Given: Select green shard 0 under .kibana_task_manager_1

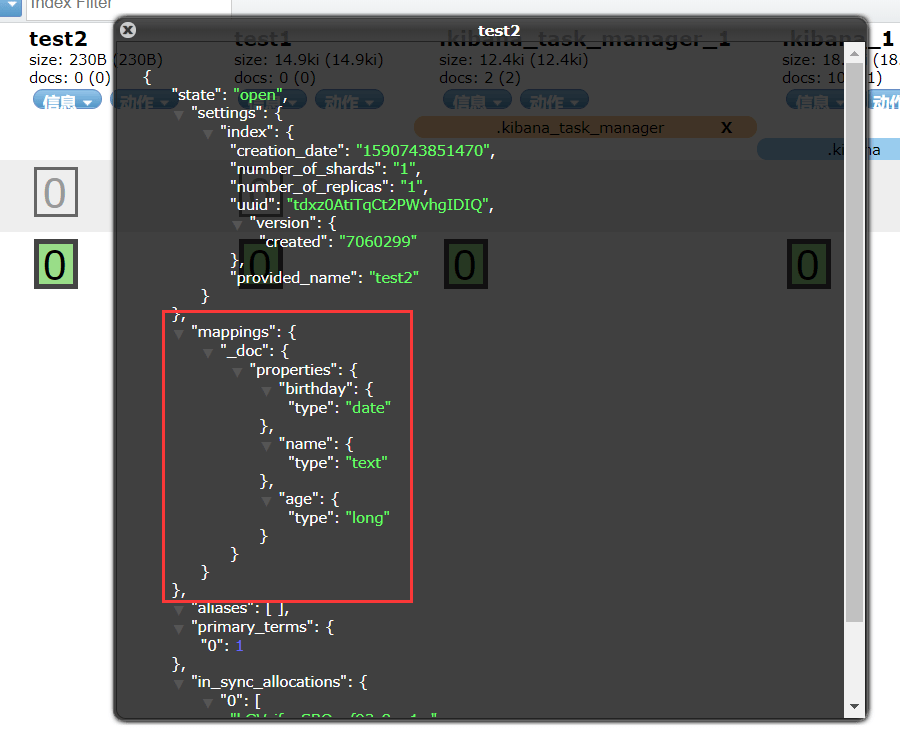Looking at the screenshot, I should pyautogui.click(x=465, y=264).
